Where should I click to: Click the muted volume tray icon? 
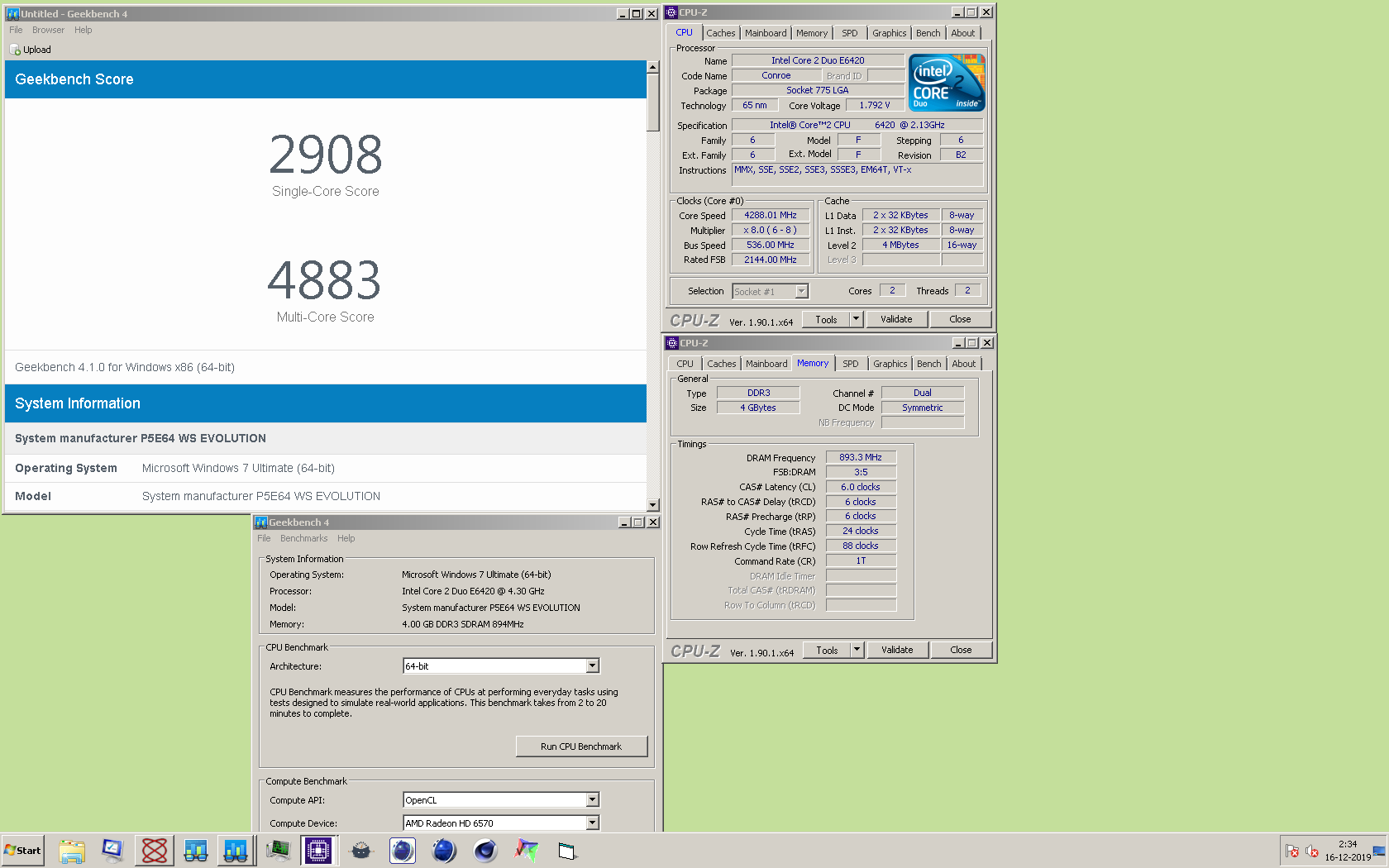(1311, 851)
